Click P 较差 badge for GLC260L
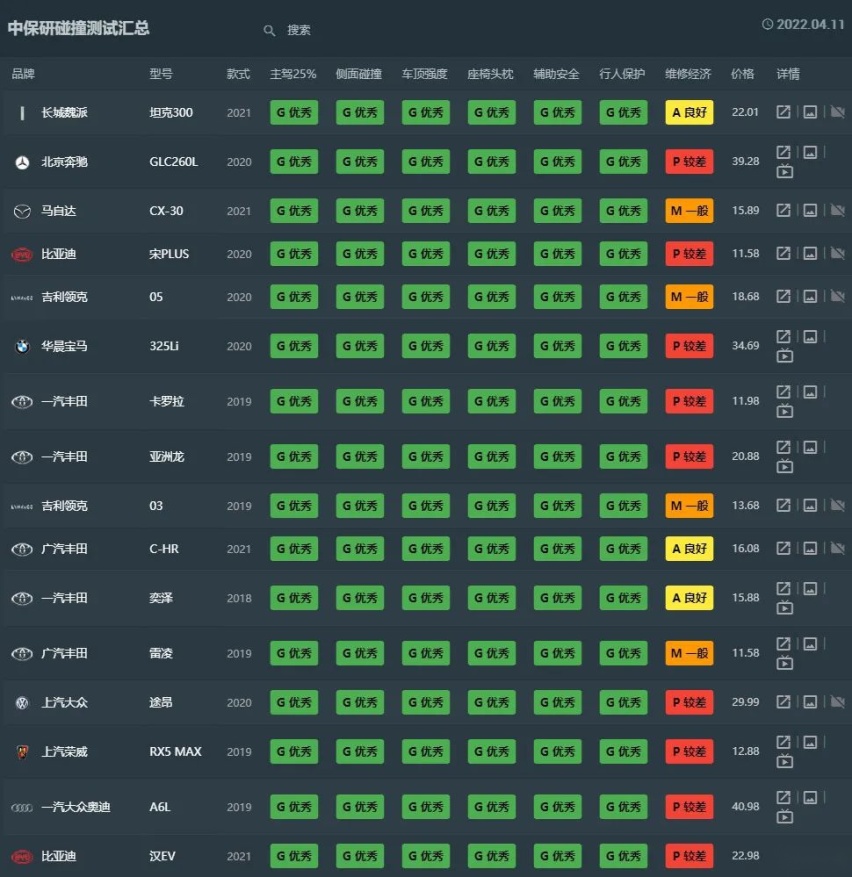Screen dimensions: 852x877 [689, 162]
